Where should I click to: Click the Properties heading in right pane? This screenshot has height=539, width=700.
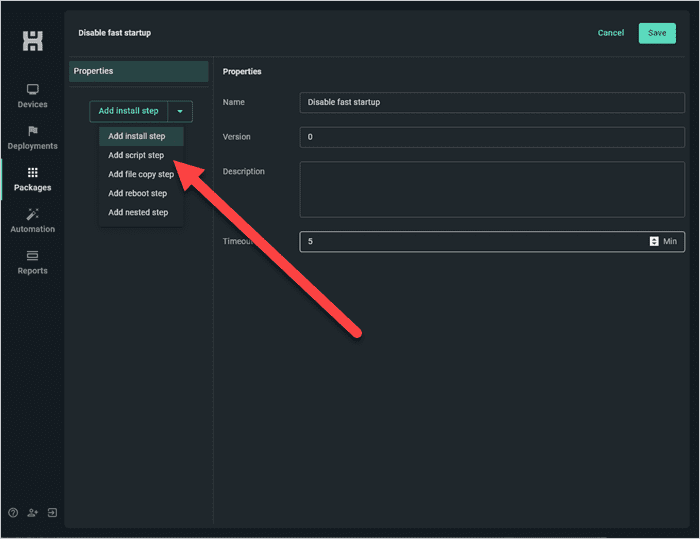click(242, 71)
